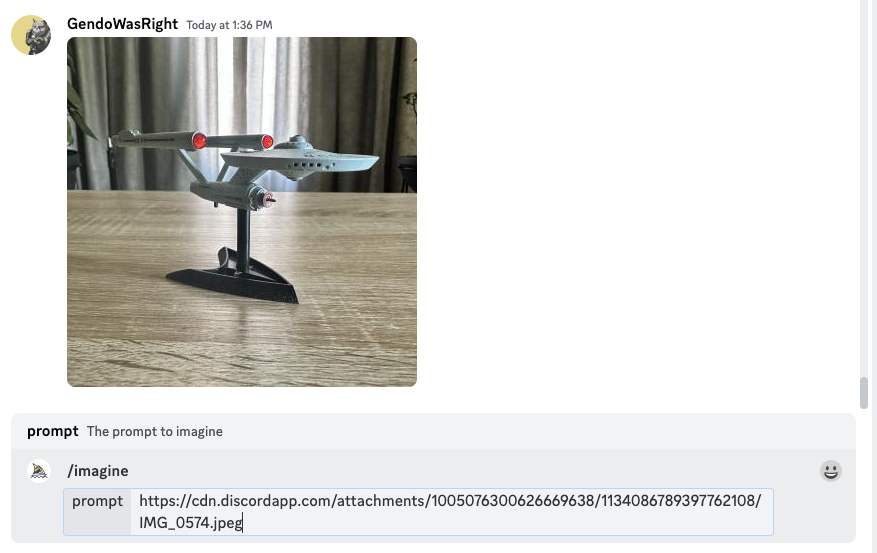Image resolution: width=877 pixels, height=553 pixels.
Task: Place cursor on IMG_0574.jpeg text
Action: 190,523
